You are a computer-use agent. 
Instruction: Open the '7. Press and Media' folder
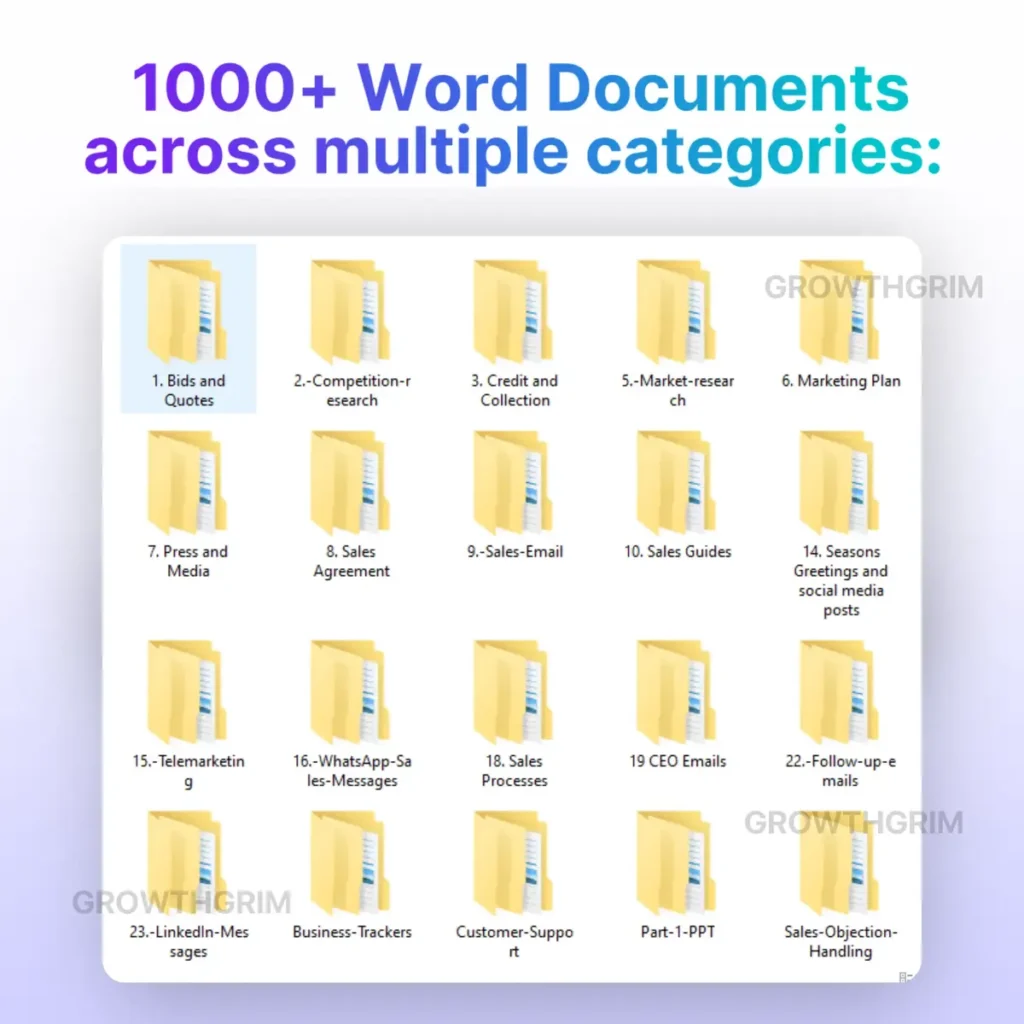click(187, 484)
